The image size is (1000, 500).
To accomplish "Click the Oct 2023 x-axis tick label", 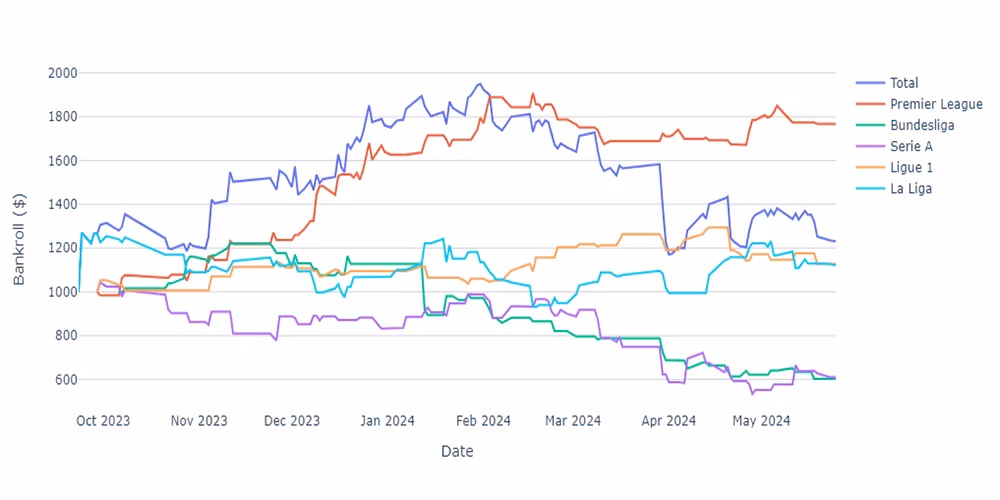I will click(103, 421).
